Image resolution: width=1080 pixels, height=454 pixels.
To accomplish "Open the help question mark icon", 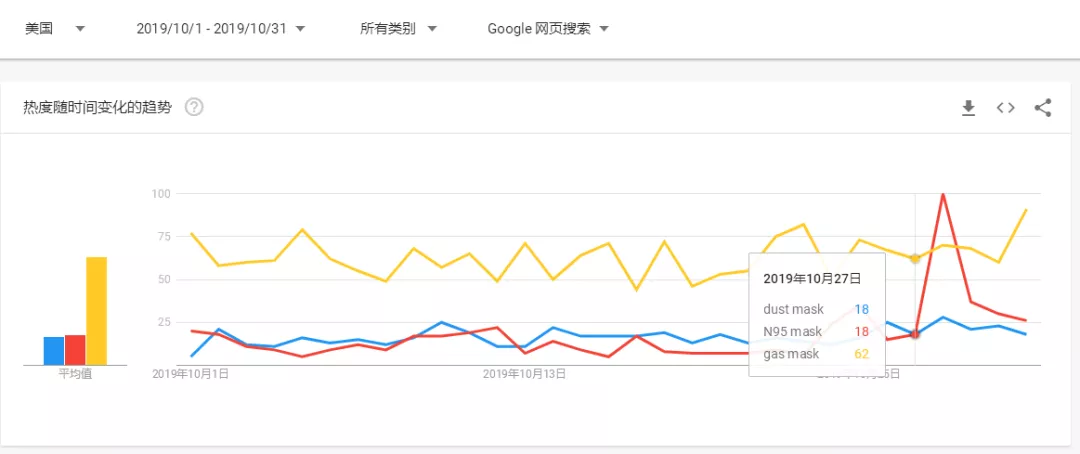I will [x=194, y=107].
